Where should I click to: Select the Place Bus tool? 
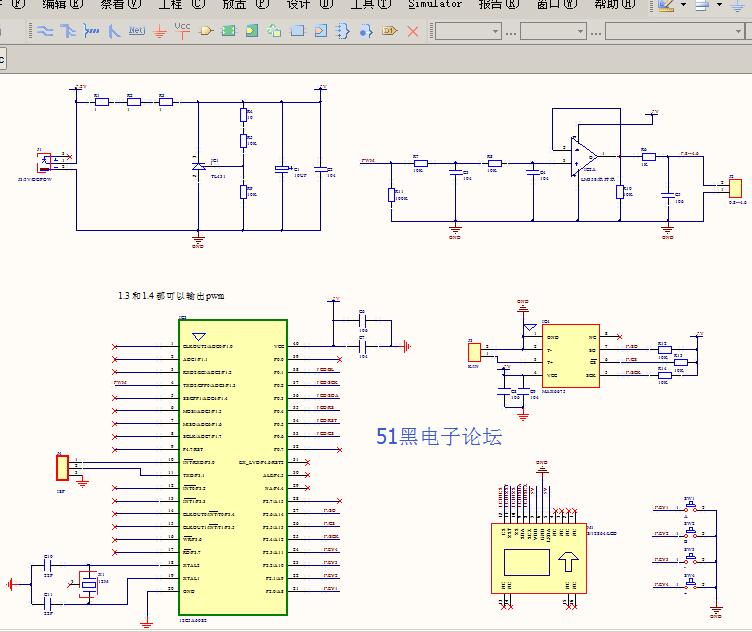68,31
